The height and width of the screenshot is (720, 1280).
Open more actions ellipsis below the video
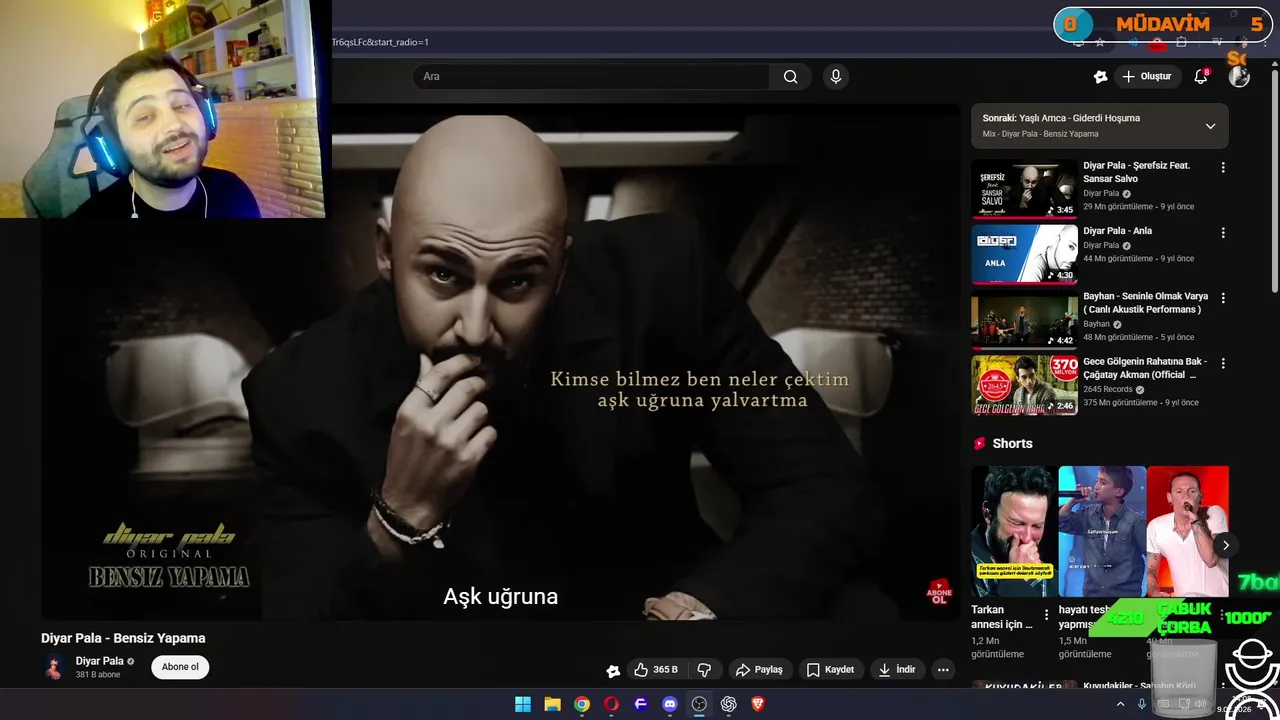[x=942, y=670]
